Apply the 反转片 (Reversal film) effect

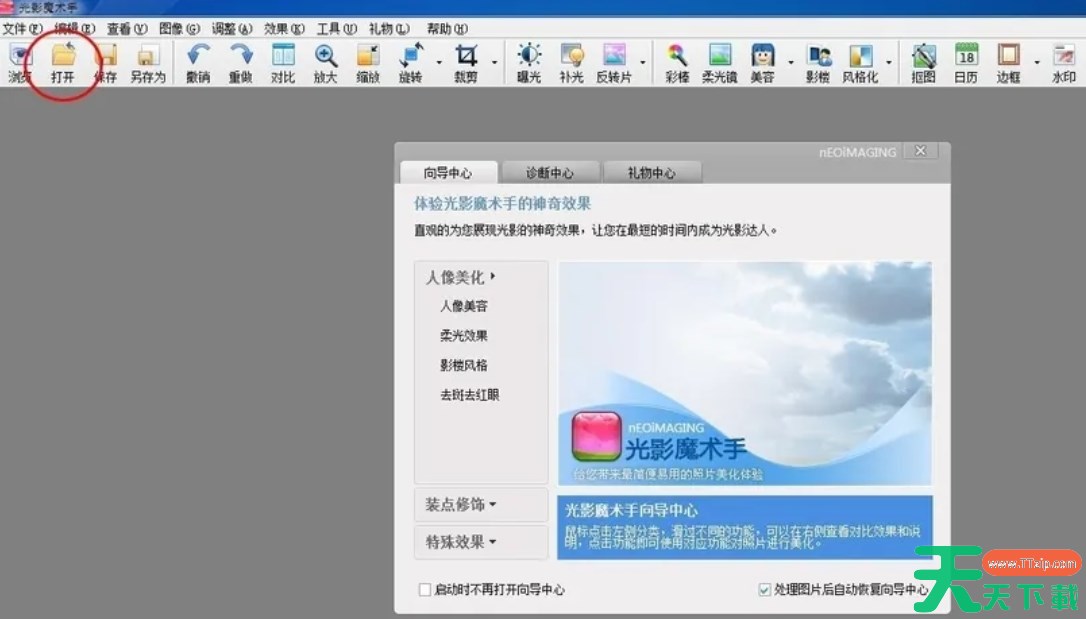point(614,62)
